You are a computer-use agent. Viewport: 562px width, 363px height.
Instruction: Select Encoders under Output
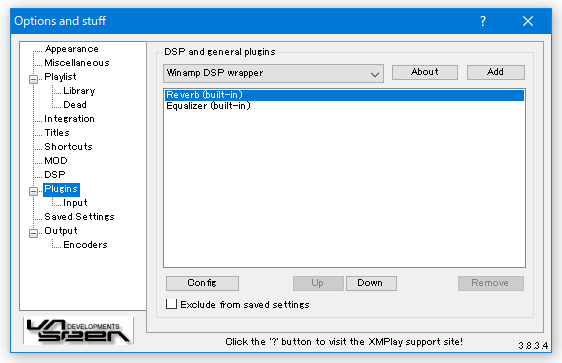(x=85, y=245)
